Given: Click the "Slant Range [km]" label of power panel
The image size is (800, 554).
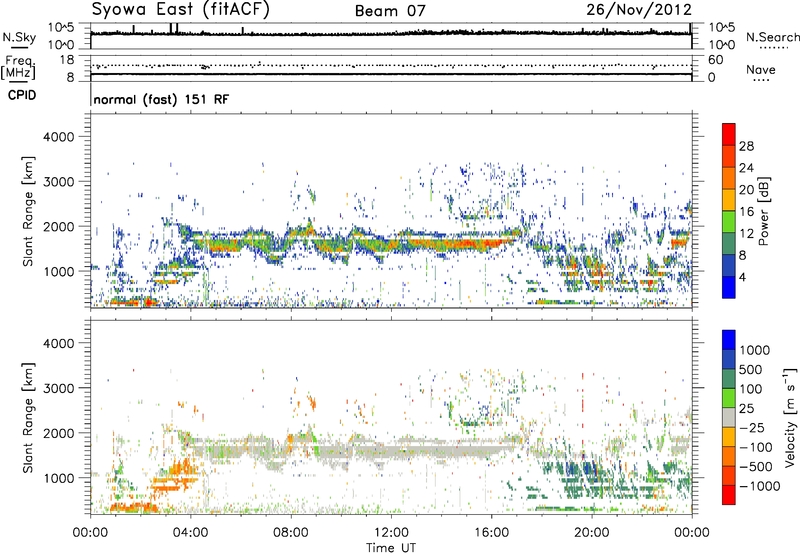Looking at the screenshot, I should click(x=28, y=211).
